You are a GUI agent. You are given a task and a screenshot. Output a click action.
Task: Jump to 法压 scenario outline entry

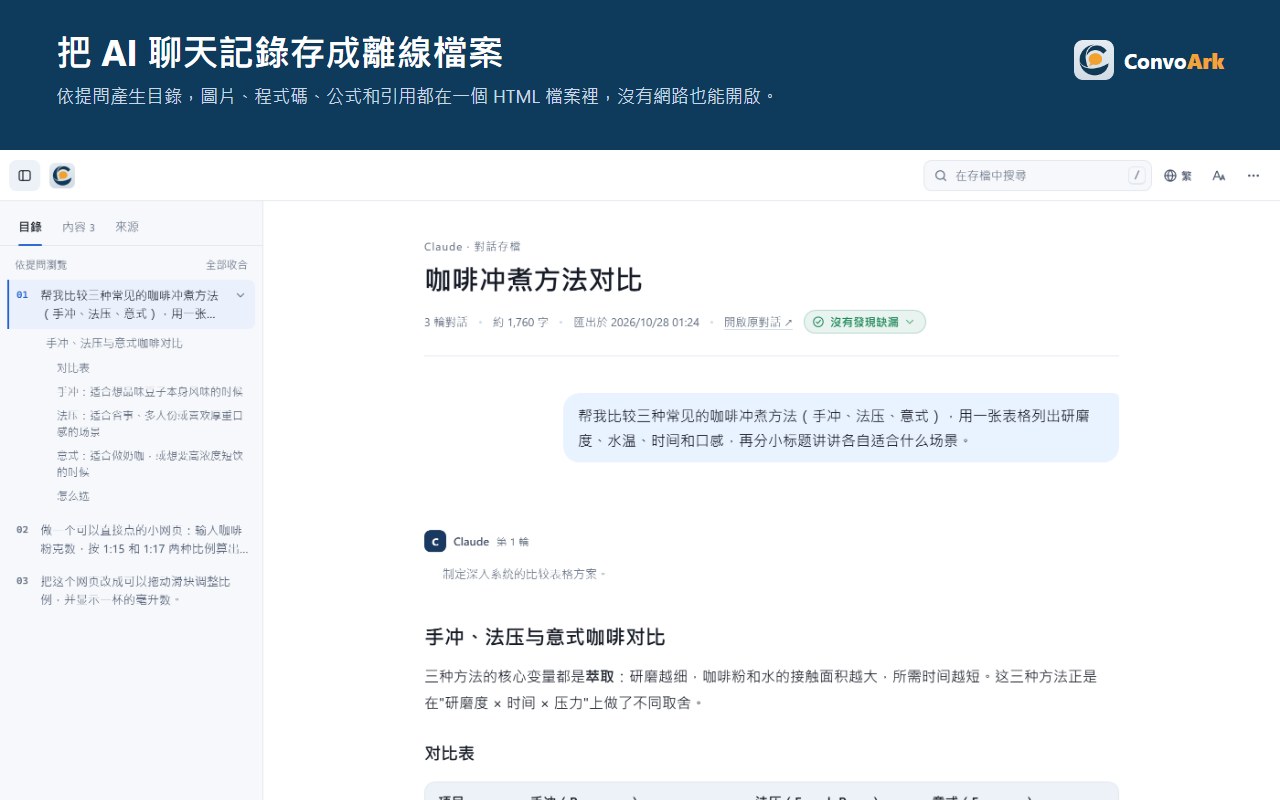pyautogui.click(x=150, y=423)
